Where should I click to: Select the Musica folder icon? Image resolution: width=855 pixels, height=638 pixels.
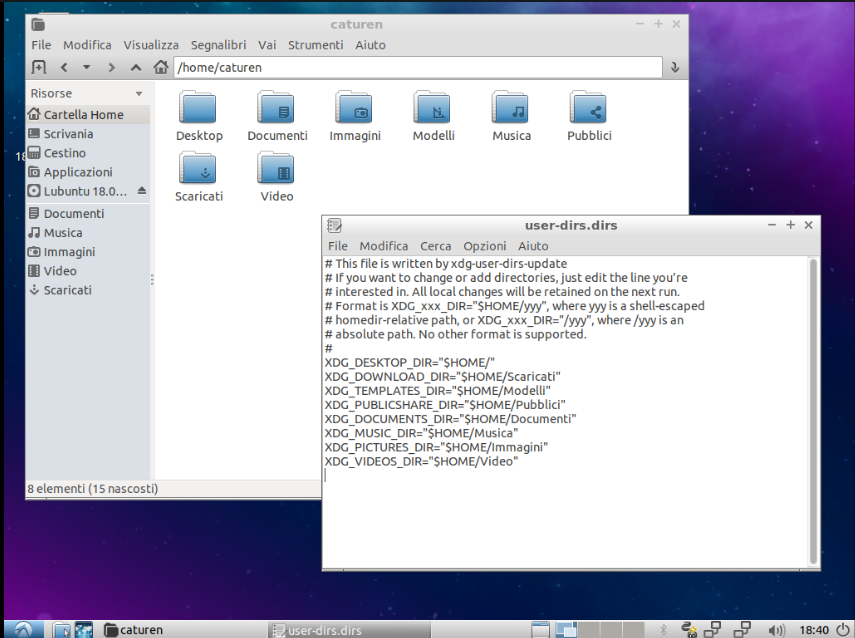(511, 107)
